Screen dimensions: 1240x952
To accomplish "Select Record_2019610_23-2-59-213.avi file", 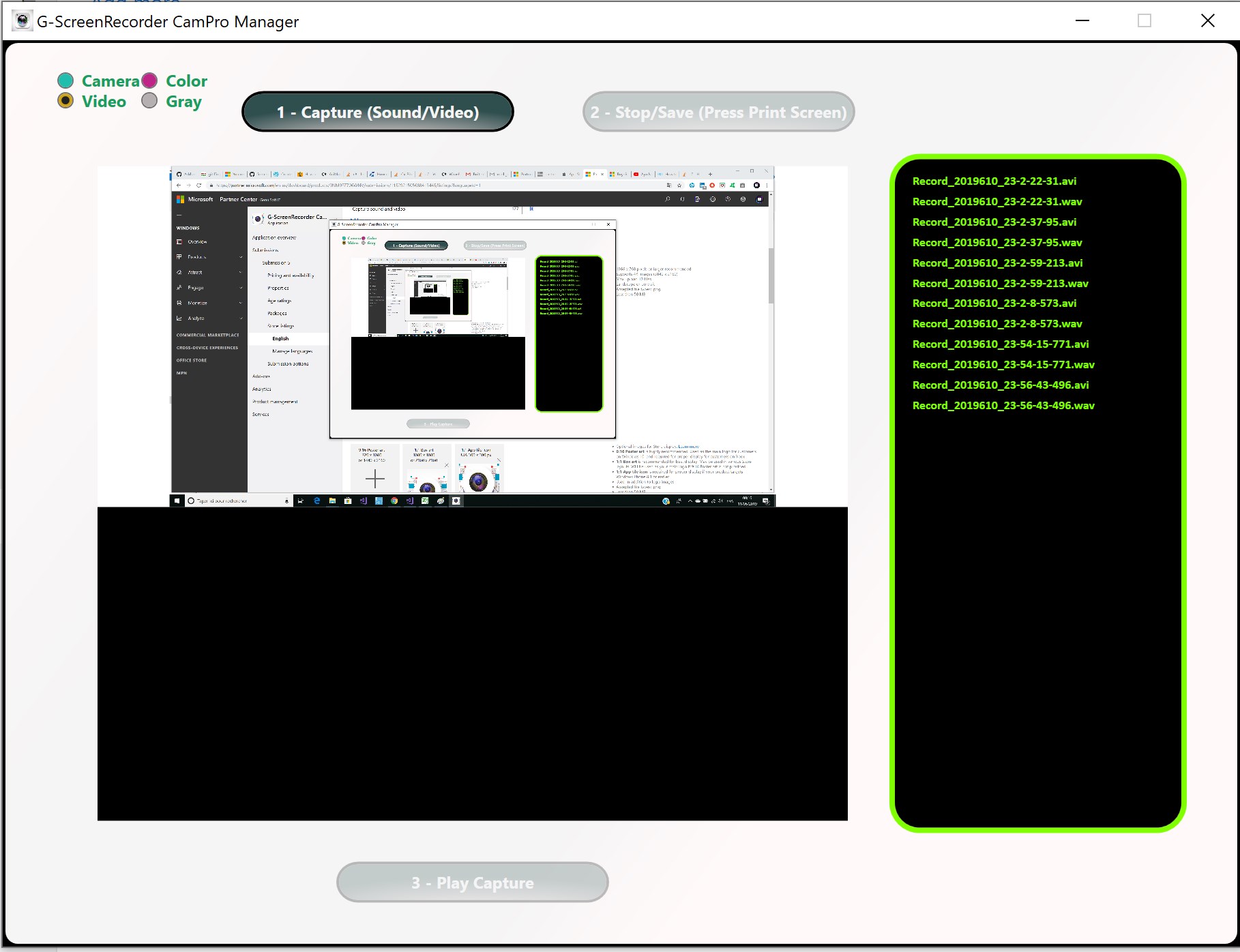I will point(998,263).
